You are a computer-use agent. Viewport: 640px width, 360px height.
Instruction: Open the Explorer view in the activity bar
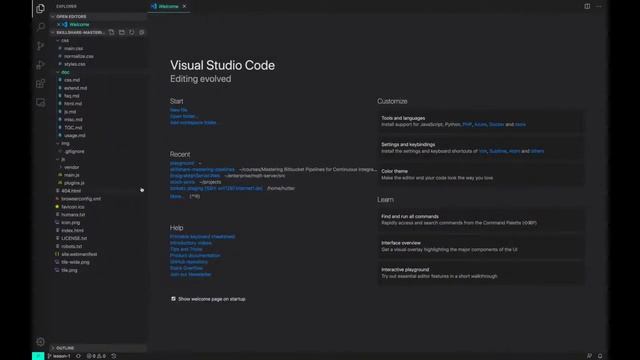(x=40, y=8)
